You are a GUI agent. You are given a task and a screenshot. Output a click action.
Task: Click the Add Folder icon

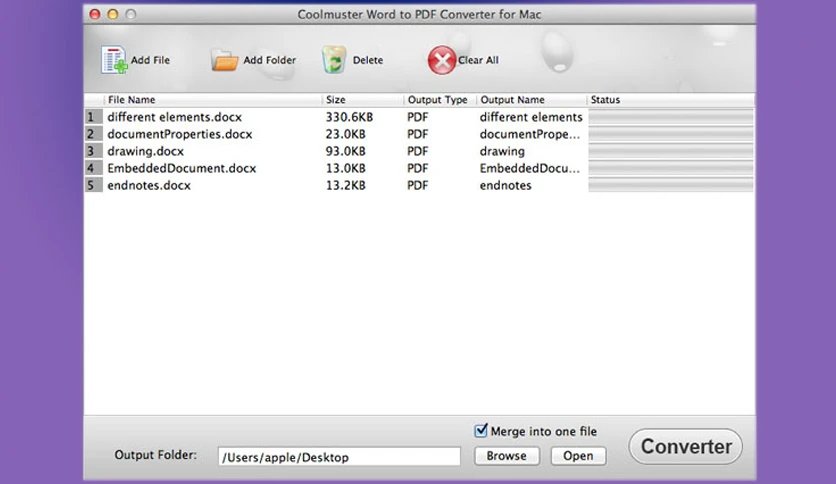point(224,60)
